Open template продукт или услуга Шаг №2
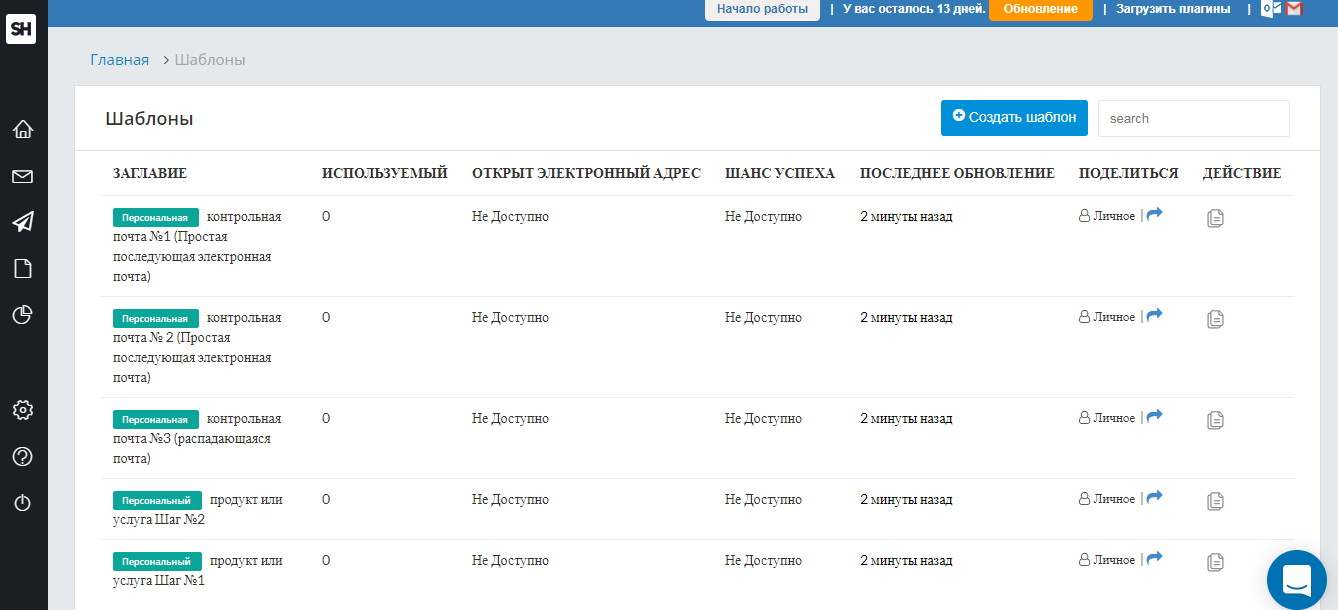1338x610 pixels. coord(198,509)
